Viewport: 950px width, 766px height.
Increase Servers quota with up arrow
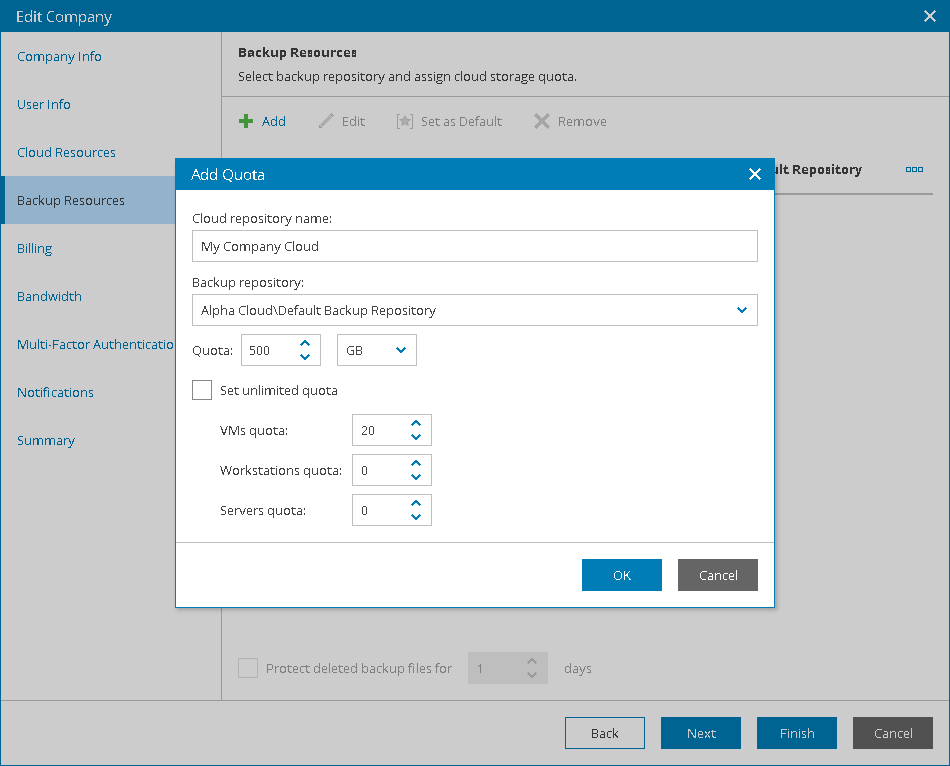[416, 504]
